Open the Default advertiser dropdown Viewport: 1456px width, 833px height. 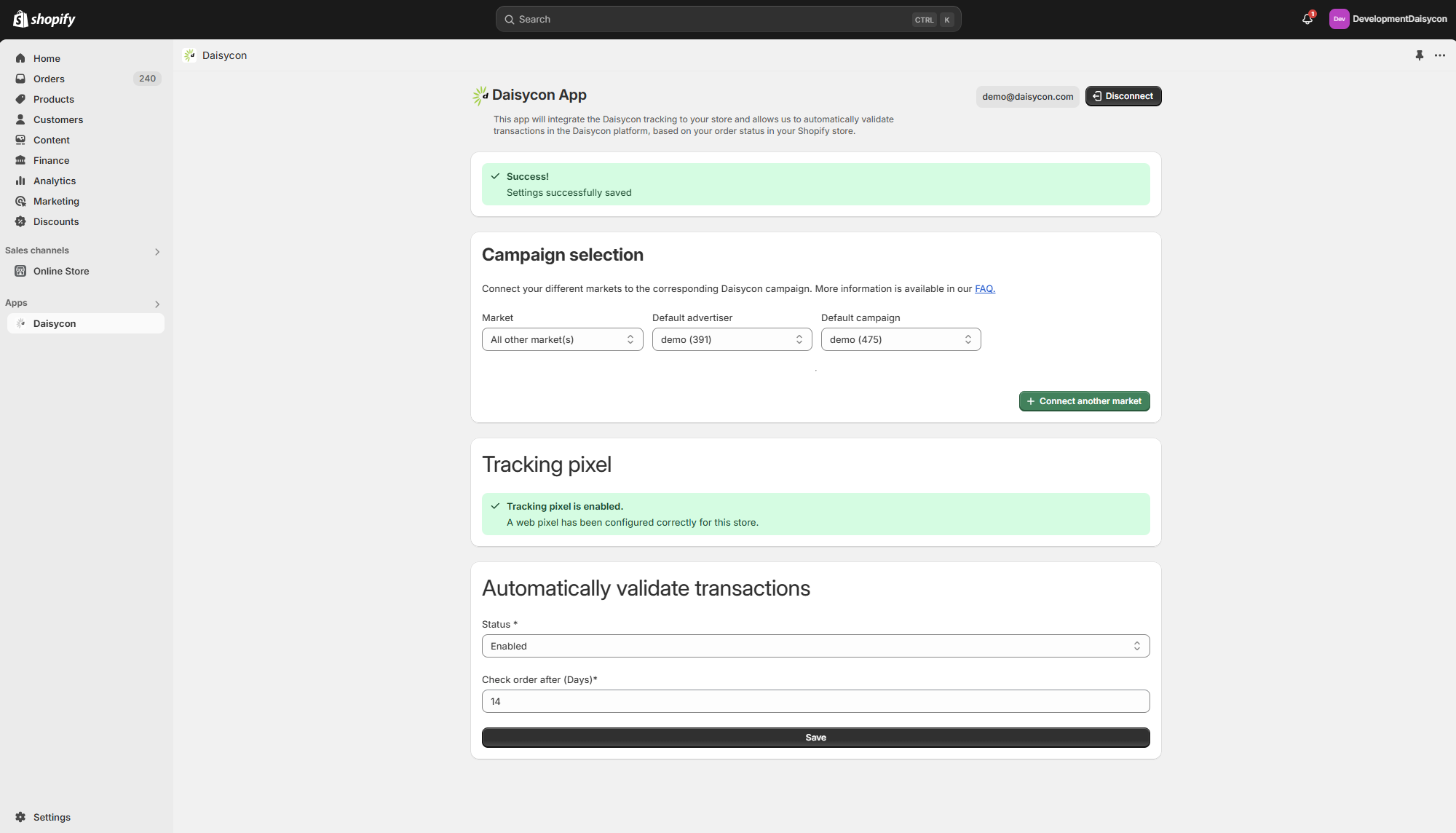pyautogui.click(x=732, y=339)
